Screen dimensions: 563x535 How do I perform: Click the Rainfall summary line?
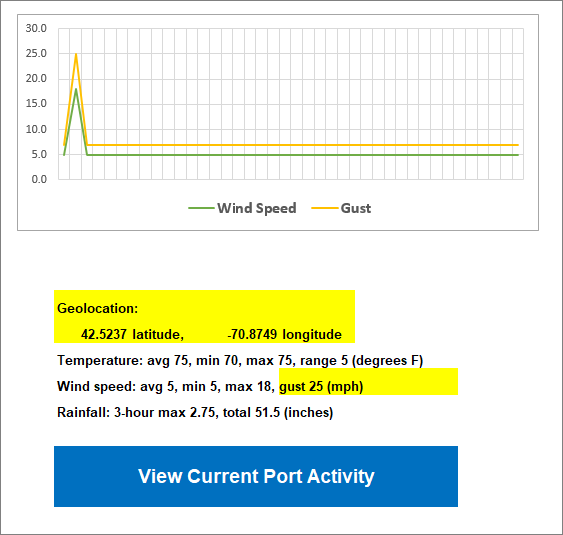pos(195,412)
